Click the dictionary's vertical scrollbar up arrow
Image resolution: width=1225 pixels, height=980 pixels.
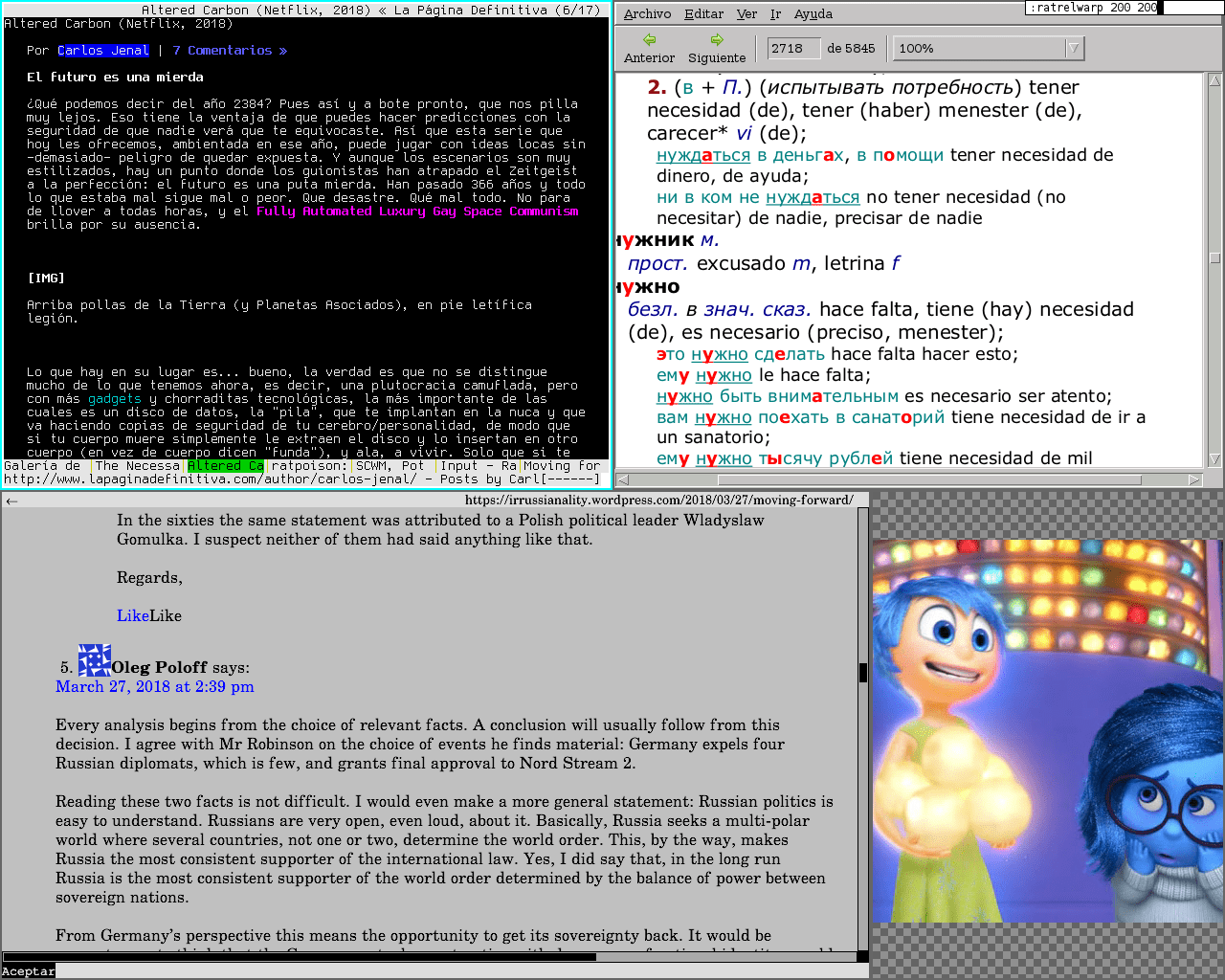pos(1215,80)
